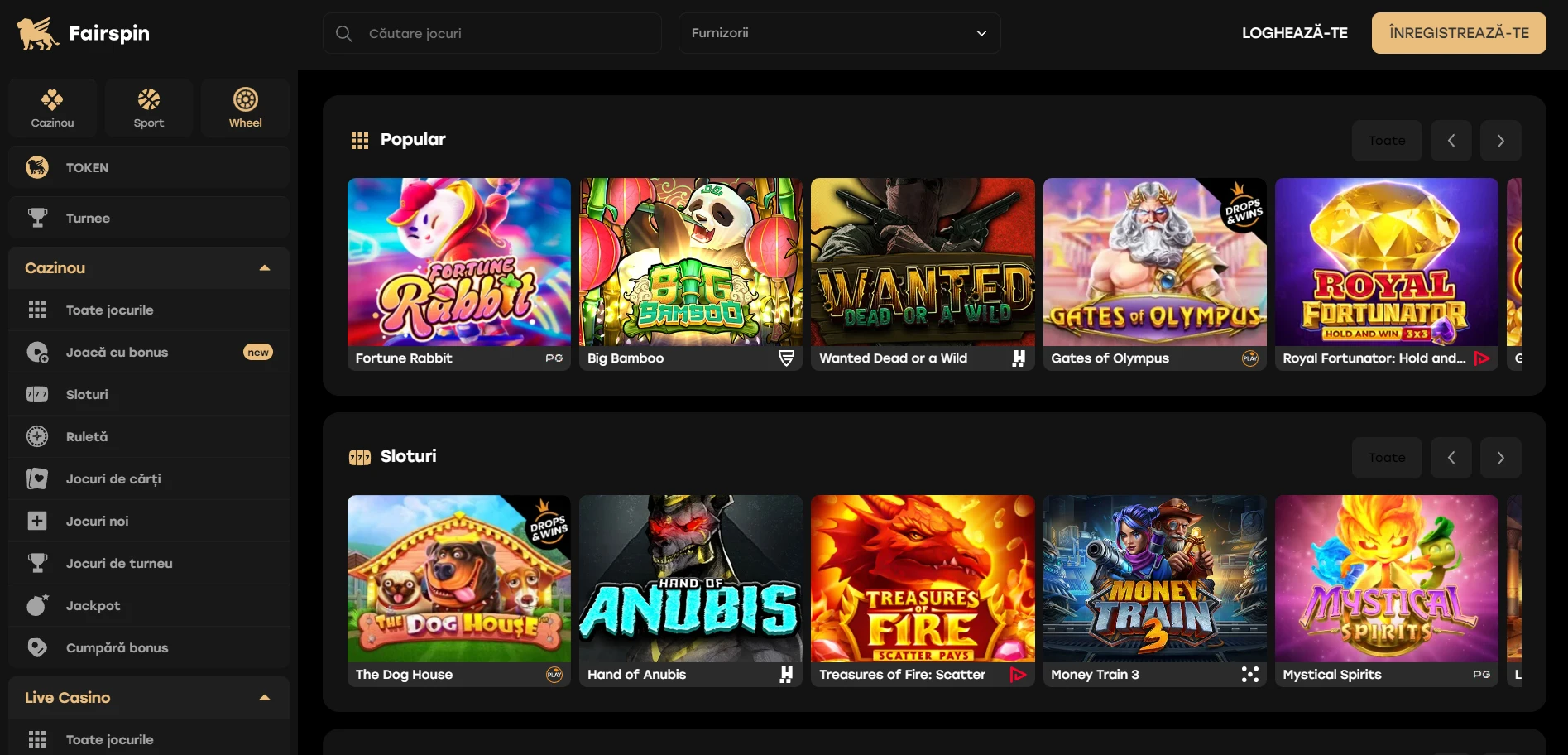
Task: Click Pragmatic Play icon on The Dog House
Action: pos(554,675)
